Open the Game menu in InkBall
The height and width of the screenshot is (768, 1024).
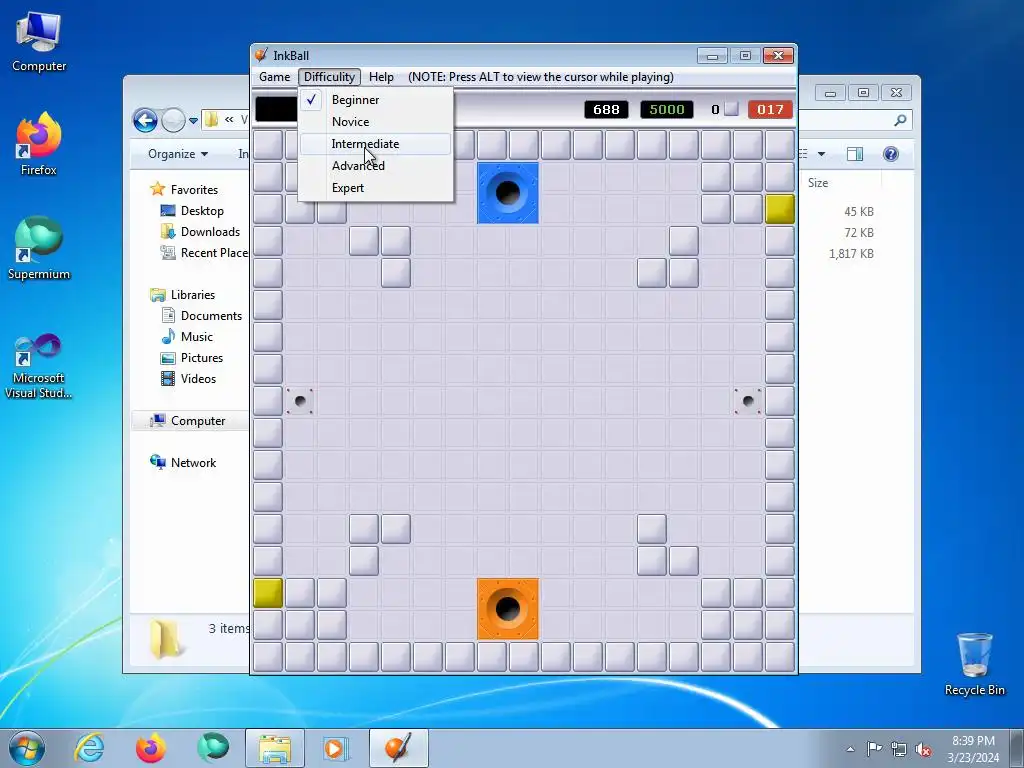click(x=274, y=77)
